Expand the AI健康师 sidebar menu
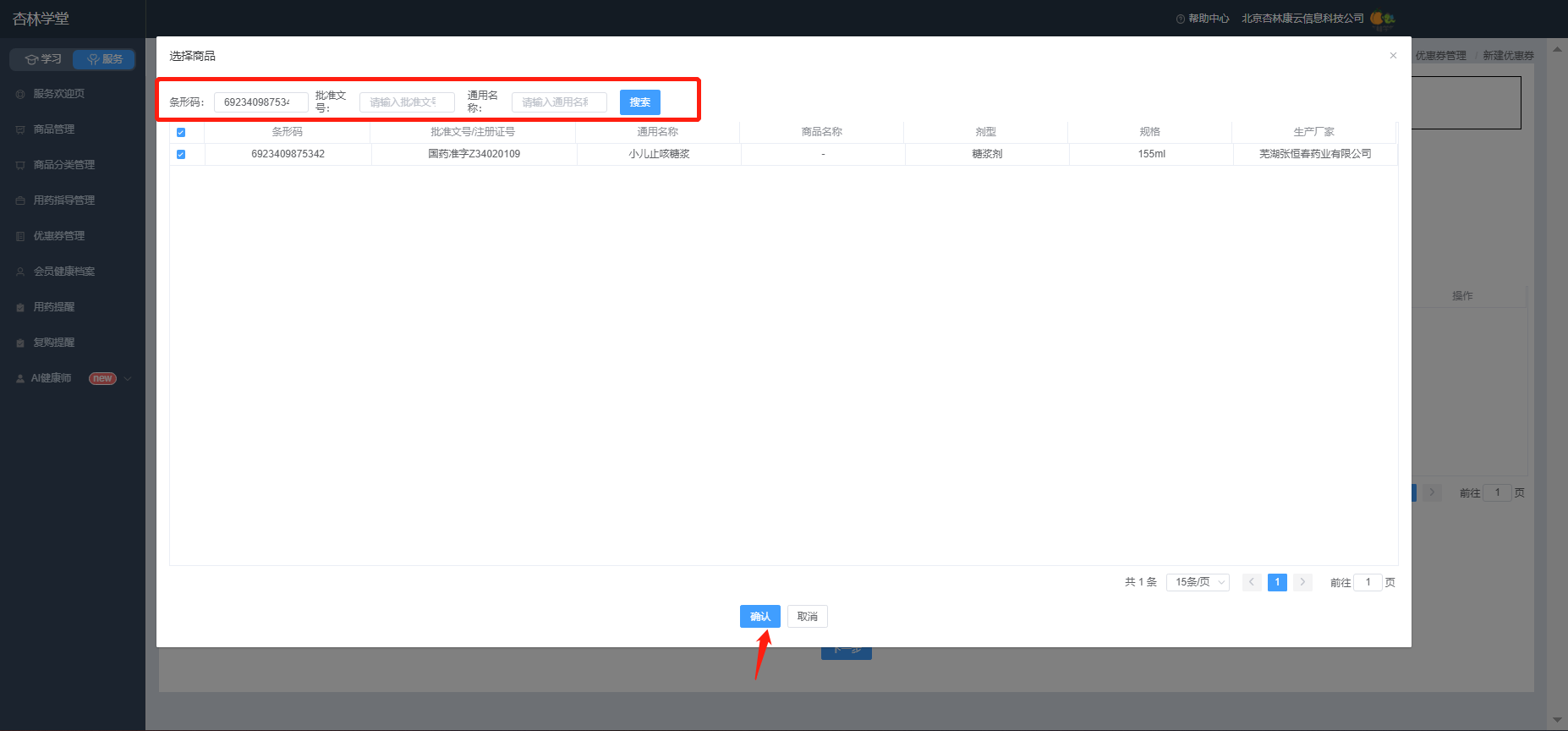Screen dimensions: 1568x731 (x=128, y=378)
